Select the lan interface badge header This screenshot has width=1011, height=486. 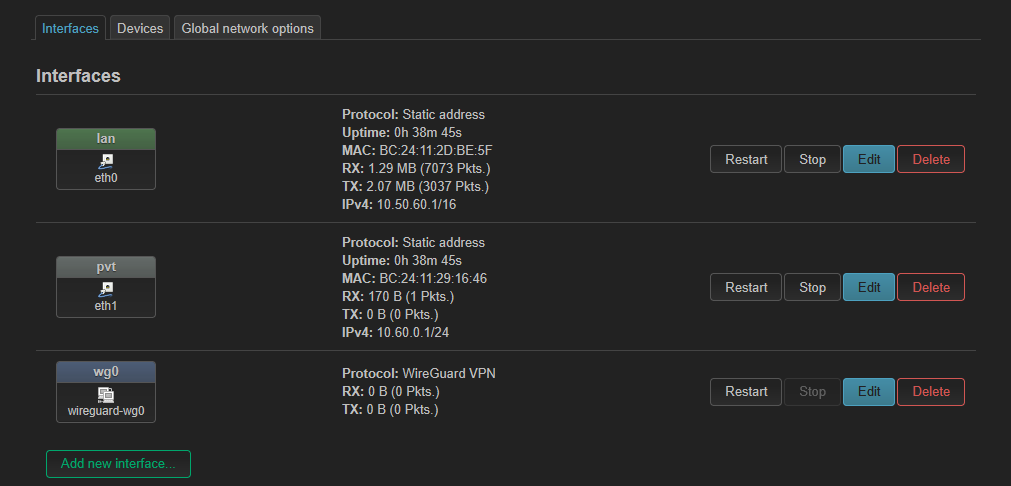click(x=106, y=139)
